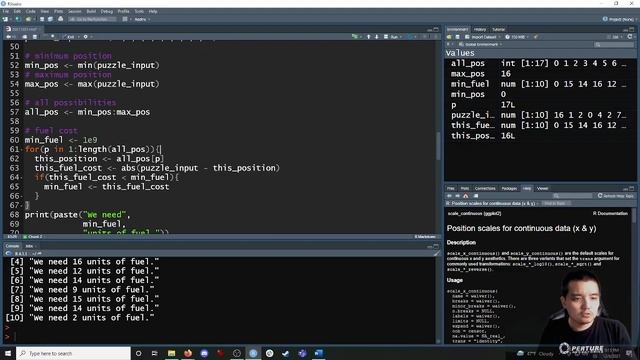Open the Import Dataset dropdown
Image resolution: width=640 pixels, height=360 pixels.
482,37
